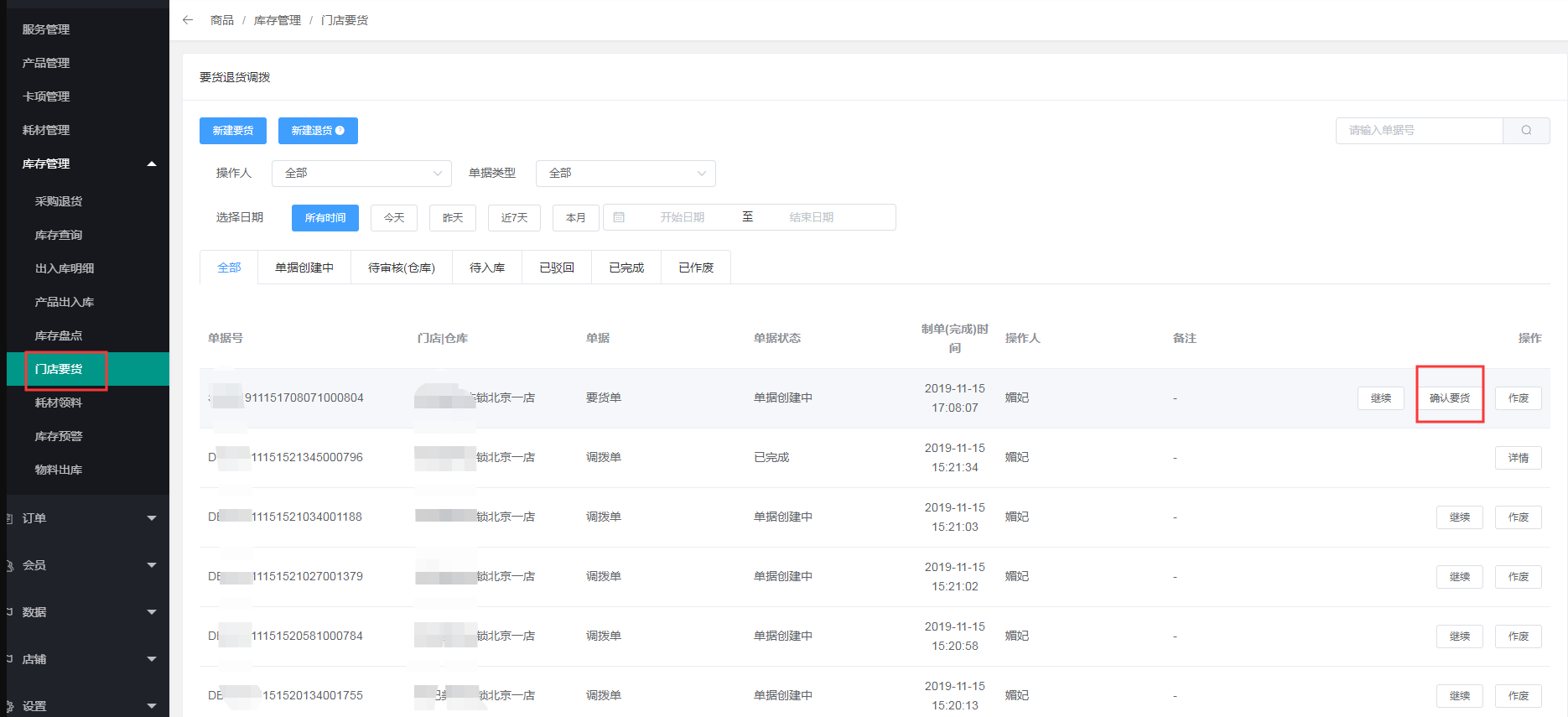Switch to the 待入库 tab
1568x717 pixels.
point(487,268)
